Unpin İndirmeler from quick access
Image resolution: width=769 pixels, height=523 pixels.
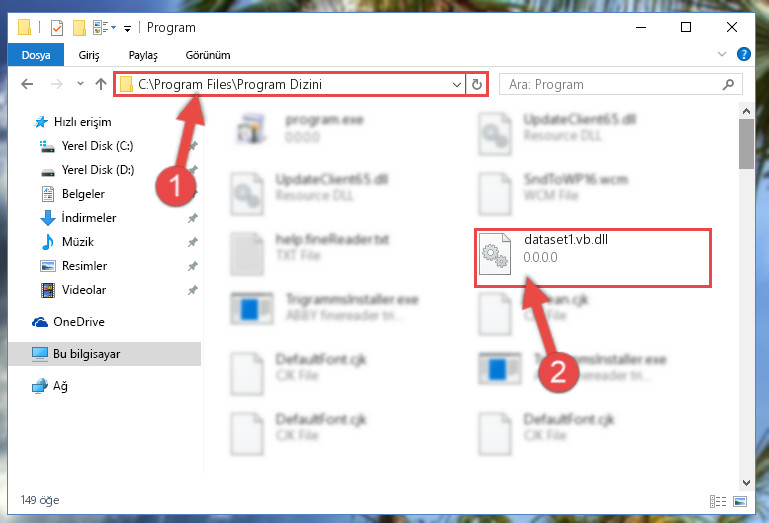[193, 218]
